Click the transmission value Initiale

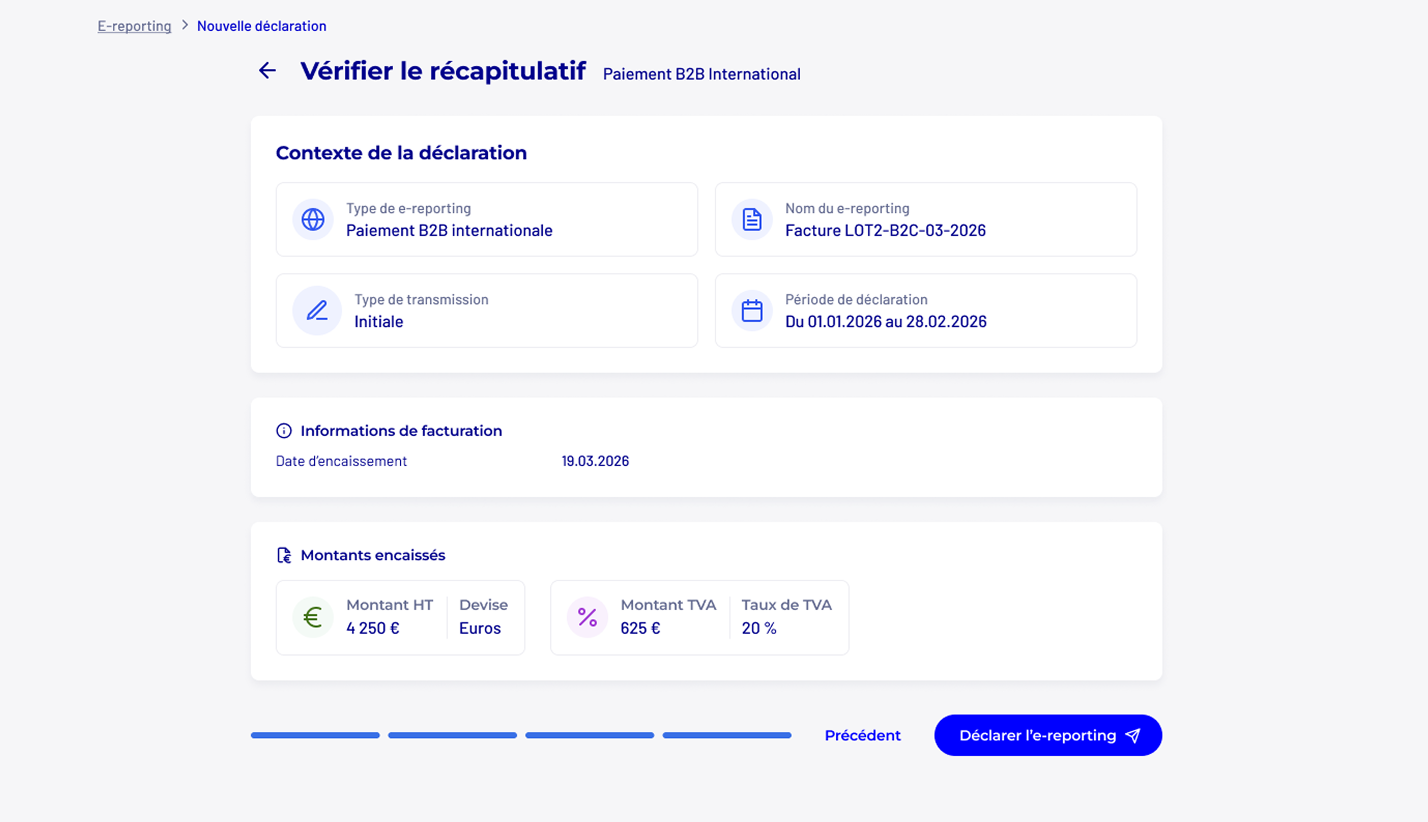point(379,322)
